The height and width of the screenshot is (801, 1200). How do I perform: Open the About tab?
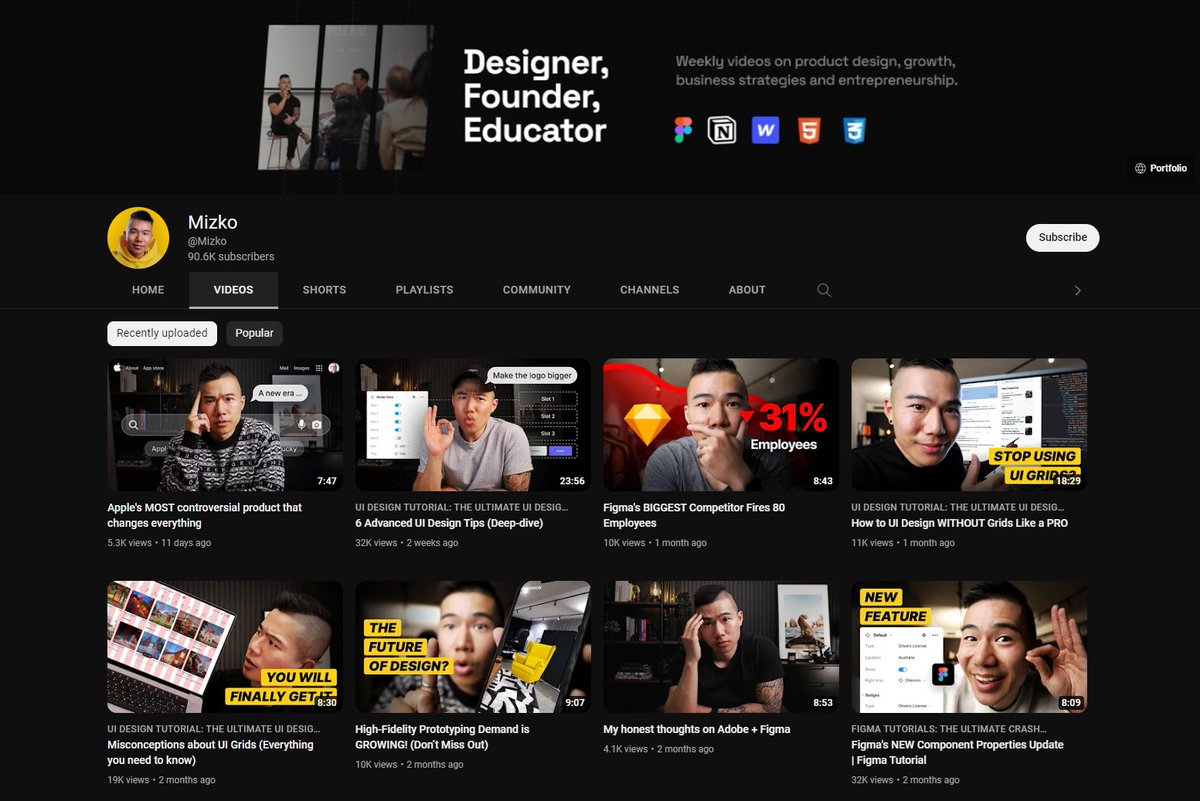point(747,290)
